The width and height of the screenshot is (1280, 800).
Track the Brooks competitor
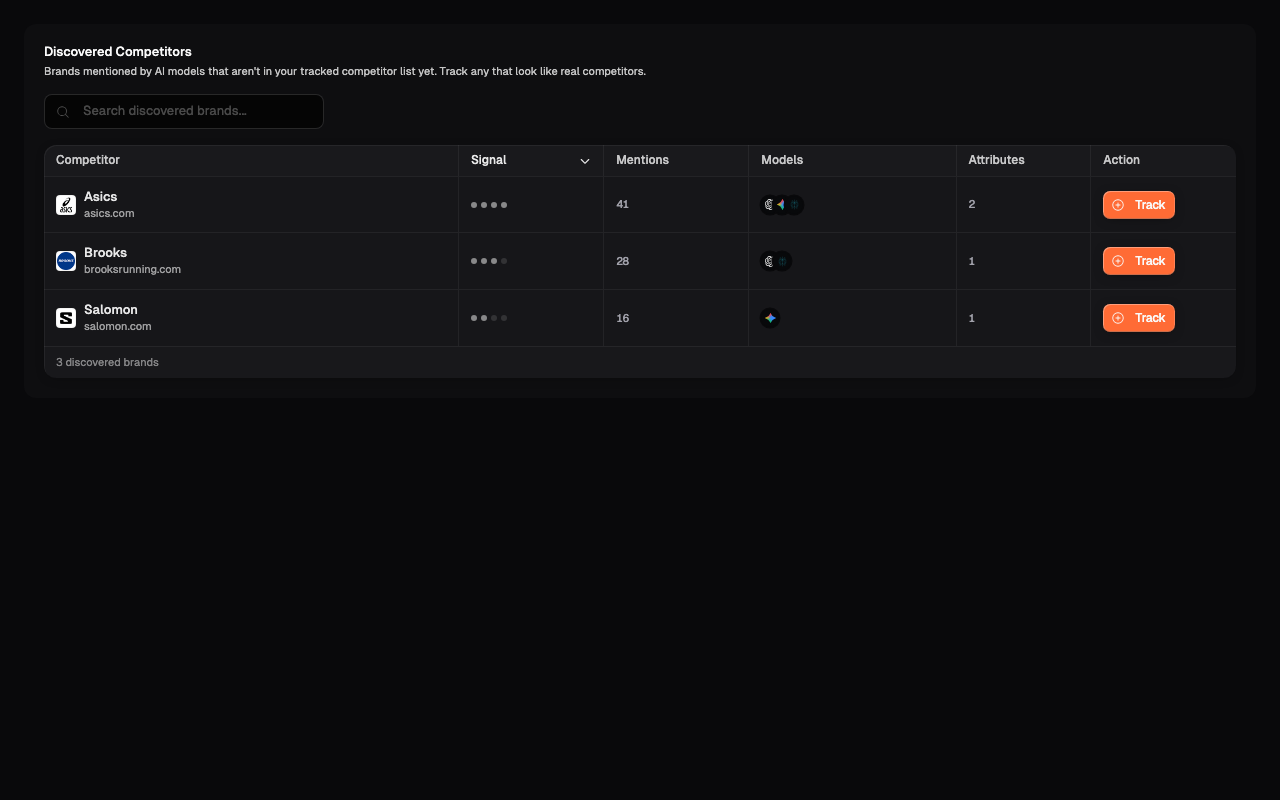pyautogui.click(x=1139, y=261)
